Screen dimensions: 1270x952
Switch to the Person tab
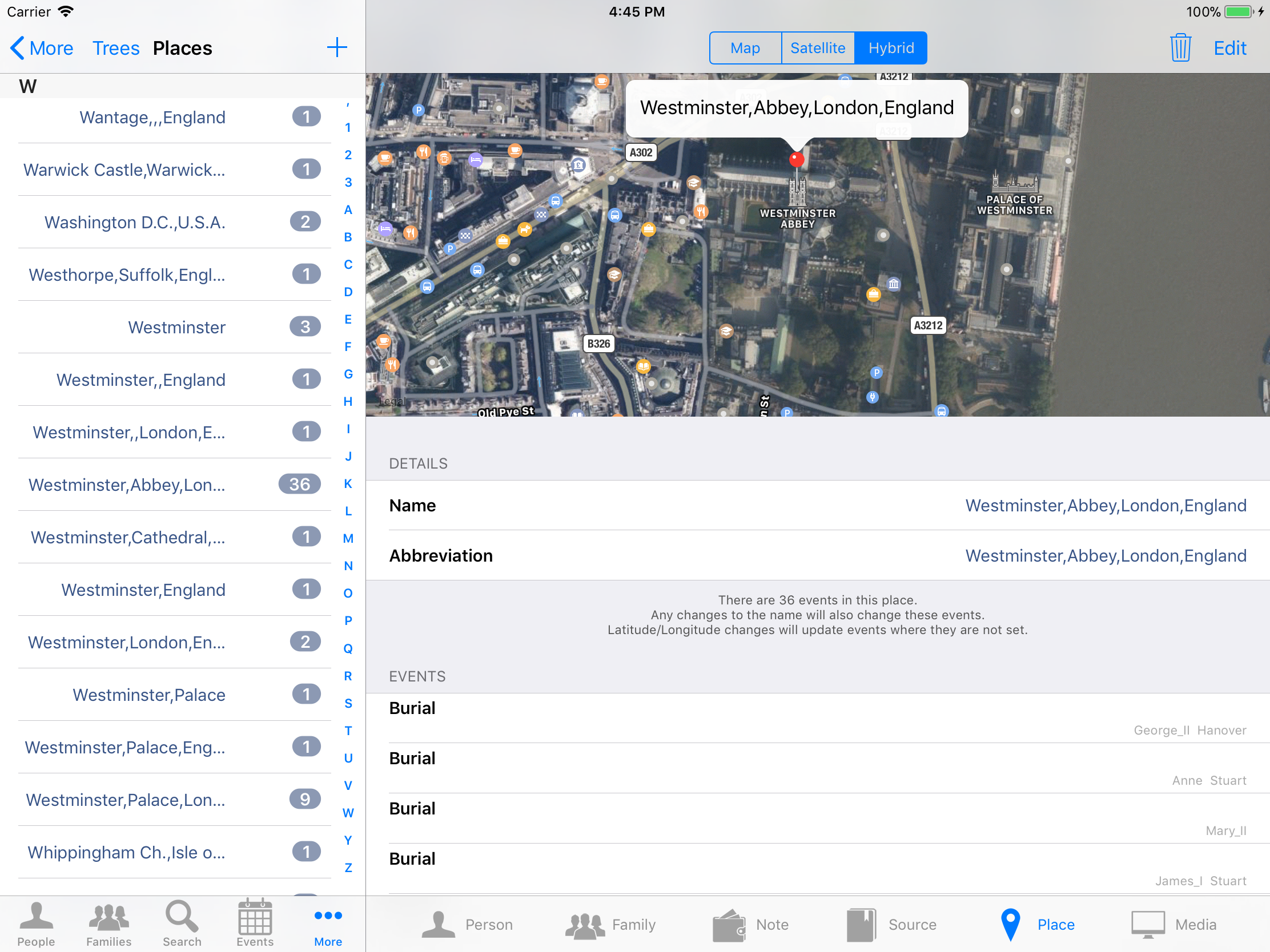pos(467,924)
